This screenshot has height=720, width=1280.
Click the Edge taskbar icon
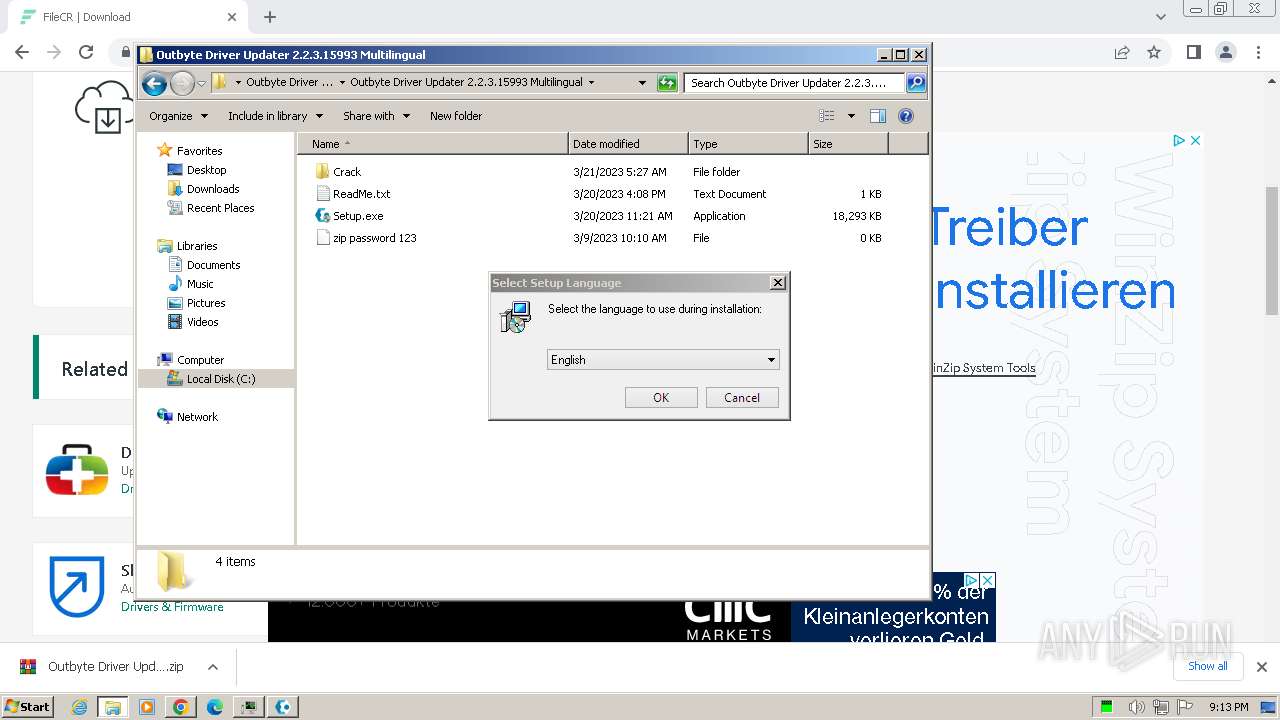click(215, 707)
